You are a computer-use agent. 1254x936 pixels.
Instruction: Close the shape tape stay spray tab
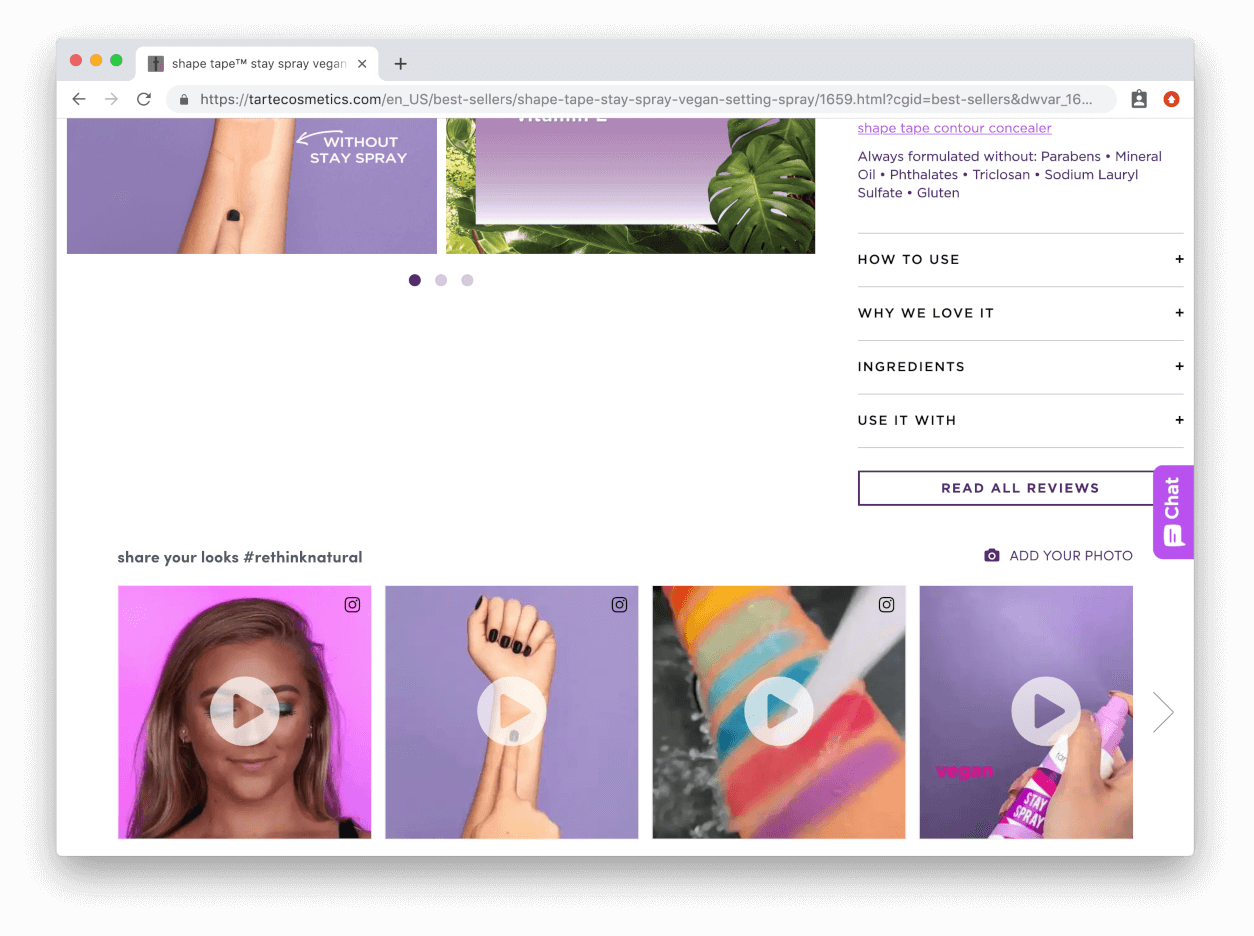(362, 64)
